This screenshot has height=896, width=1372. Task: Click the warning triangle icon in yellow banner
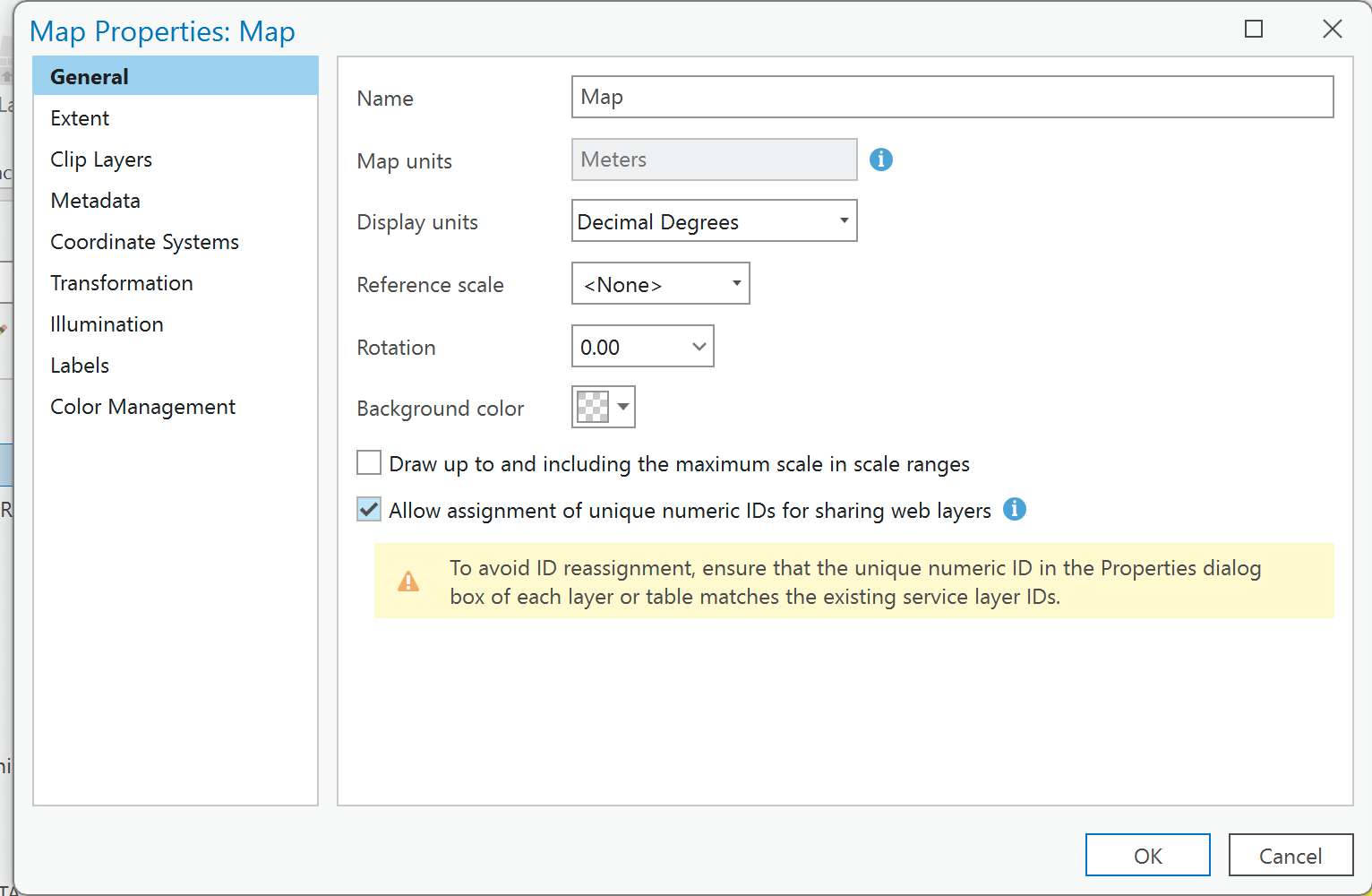pyautogui.click(x=408, y=582)
